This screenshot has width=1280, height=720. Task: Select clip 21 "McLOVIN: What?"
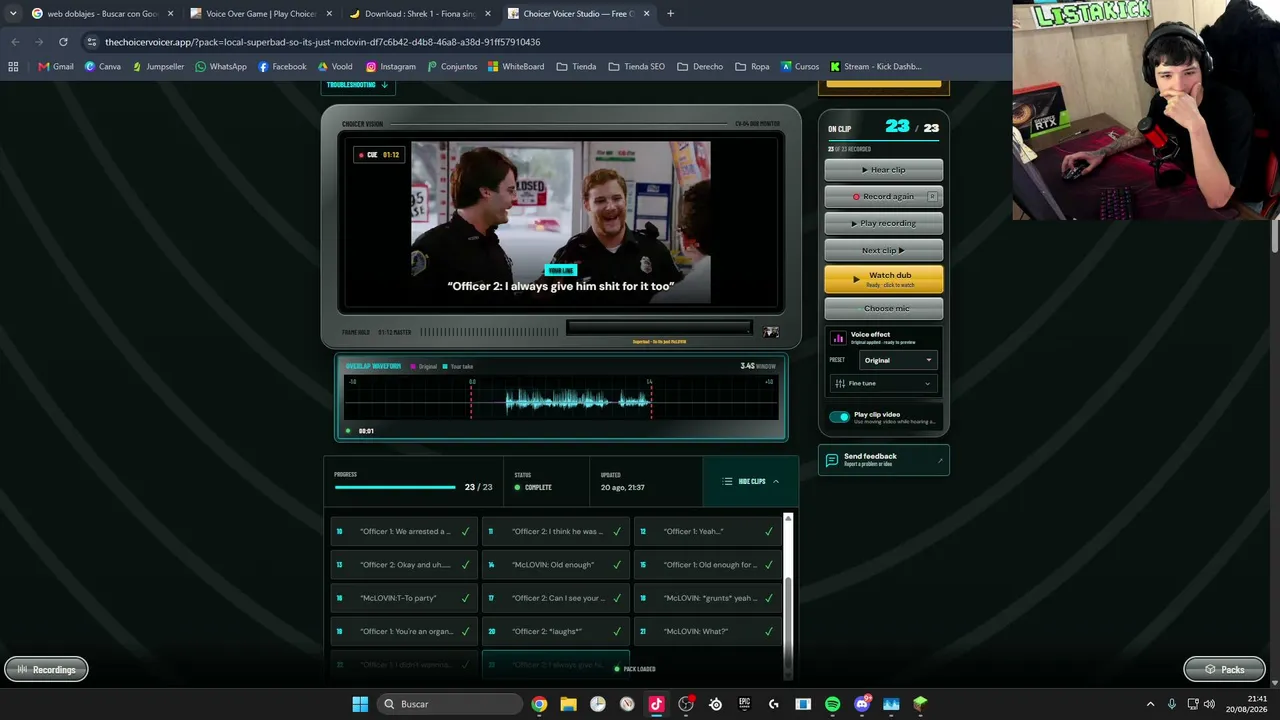tap(708, 632)
